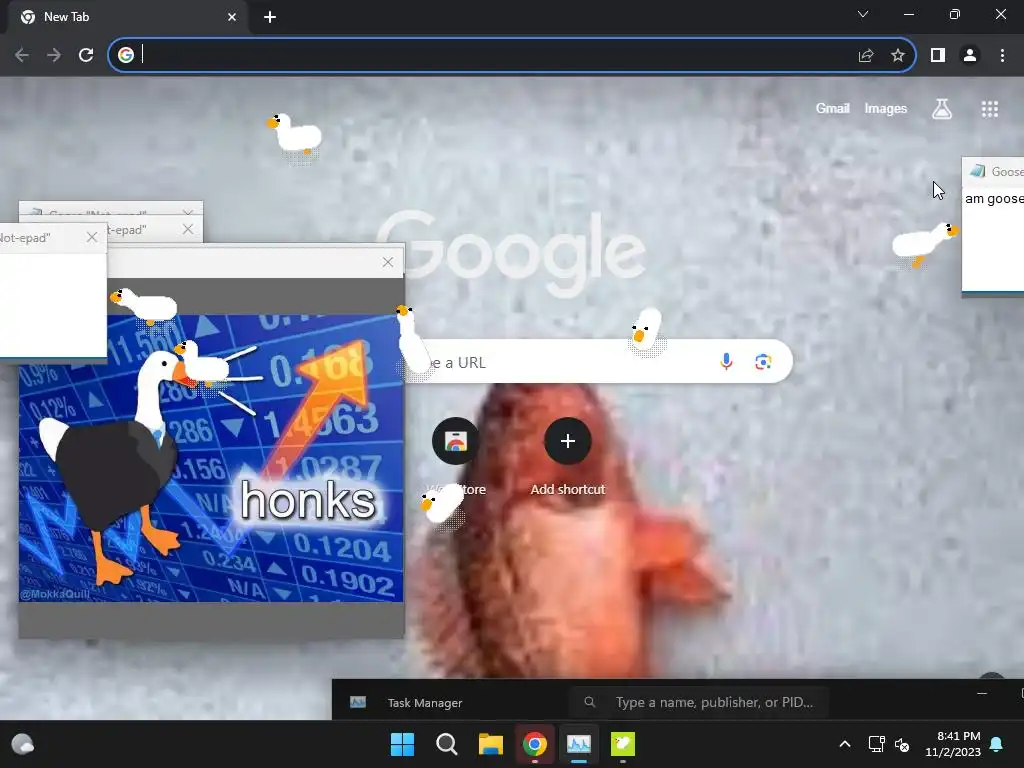Open File Explorer from the taskbar

pos(490,744)
